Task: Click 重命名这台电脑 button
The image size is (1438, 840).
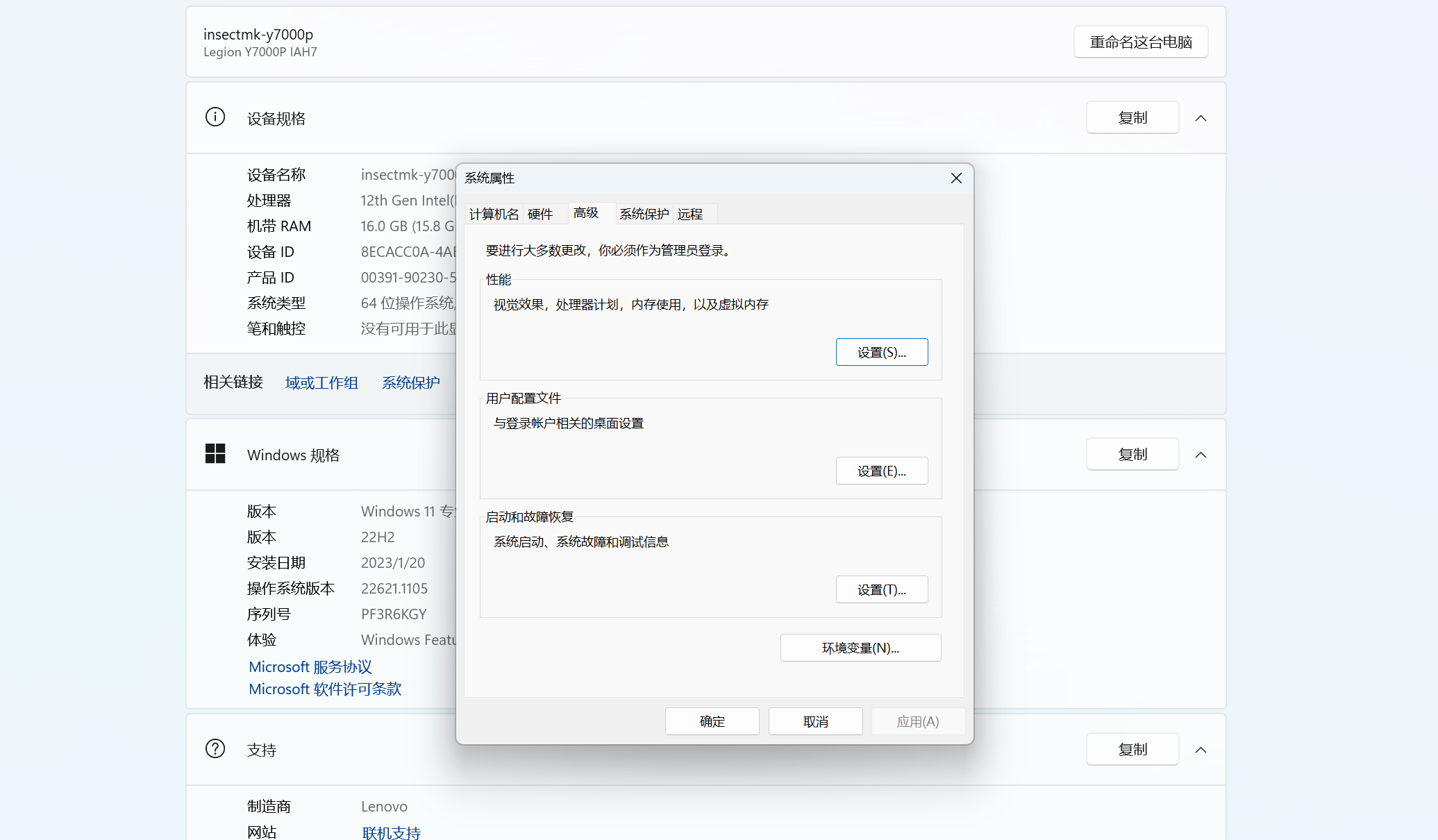Action: point(1141,42)
